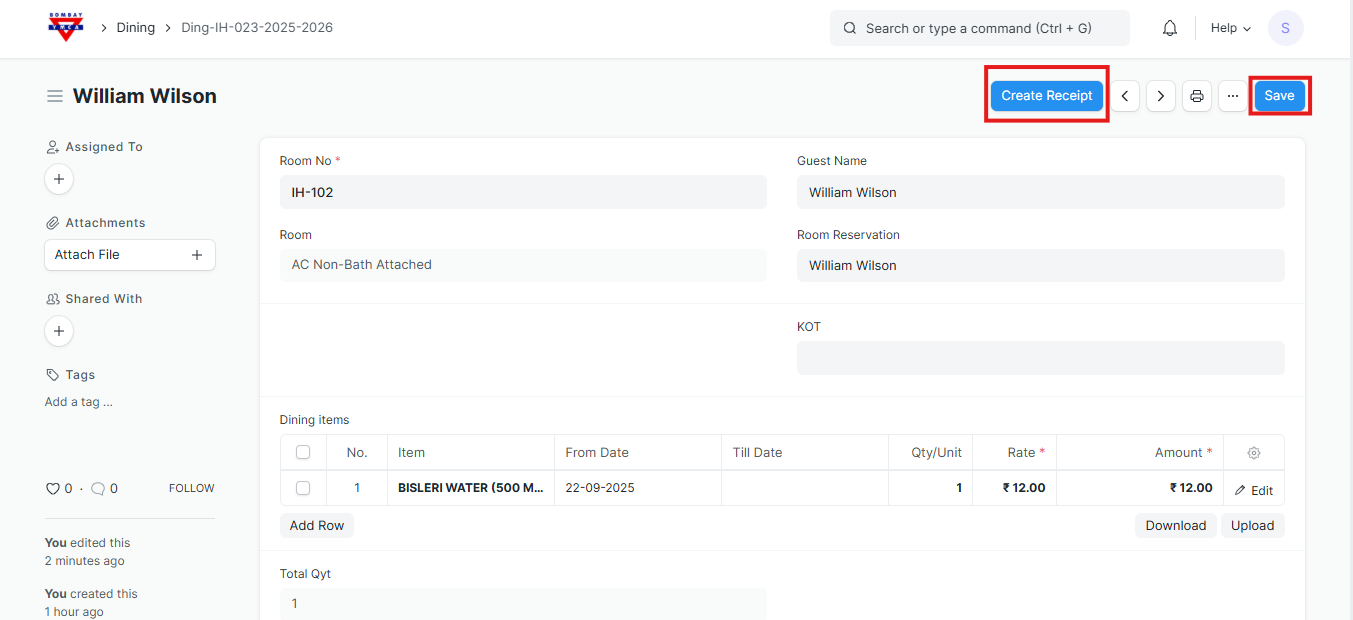The image size is (1353, 620).
Task: Click the Bombay YMCA logo
Action: pos(66,27)
